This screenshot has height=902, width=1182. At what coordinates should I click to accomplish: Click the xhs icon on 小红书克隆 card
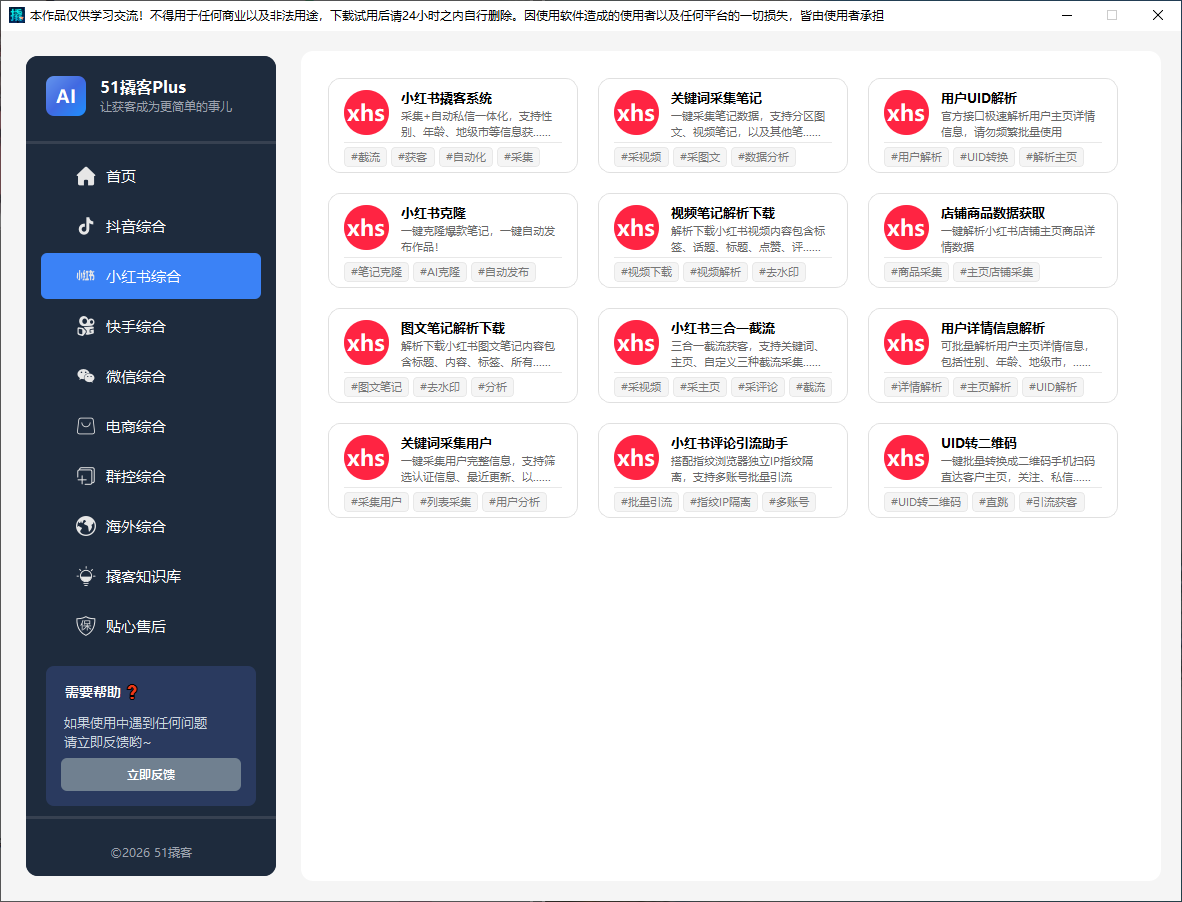(366, 228)
